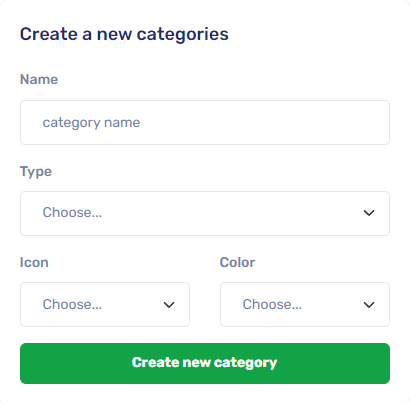Viewport: 410px width, 404px height.
Task: Open the Color select box
Action: pyautogui.click(x=305, y=304)
